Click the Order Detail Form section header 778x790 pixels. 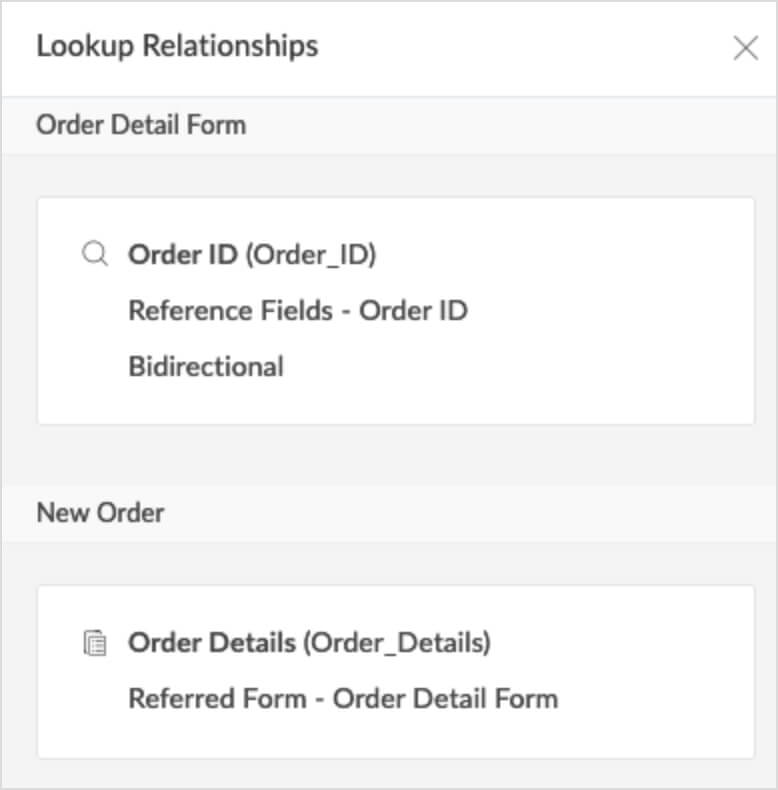click(141, 125)
